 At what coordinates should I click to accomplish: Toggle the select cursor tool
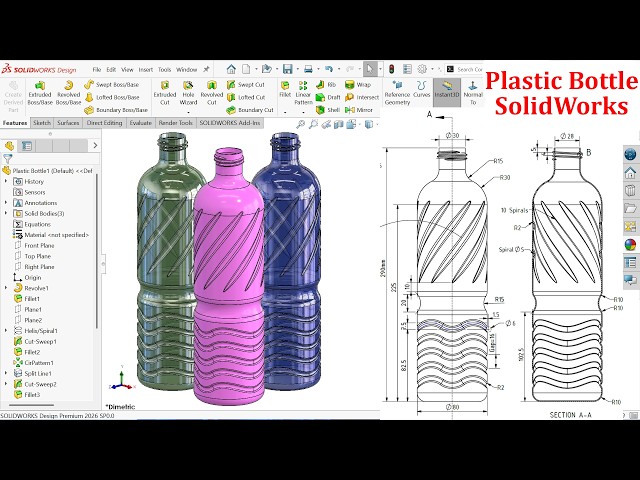coord(370,69)
